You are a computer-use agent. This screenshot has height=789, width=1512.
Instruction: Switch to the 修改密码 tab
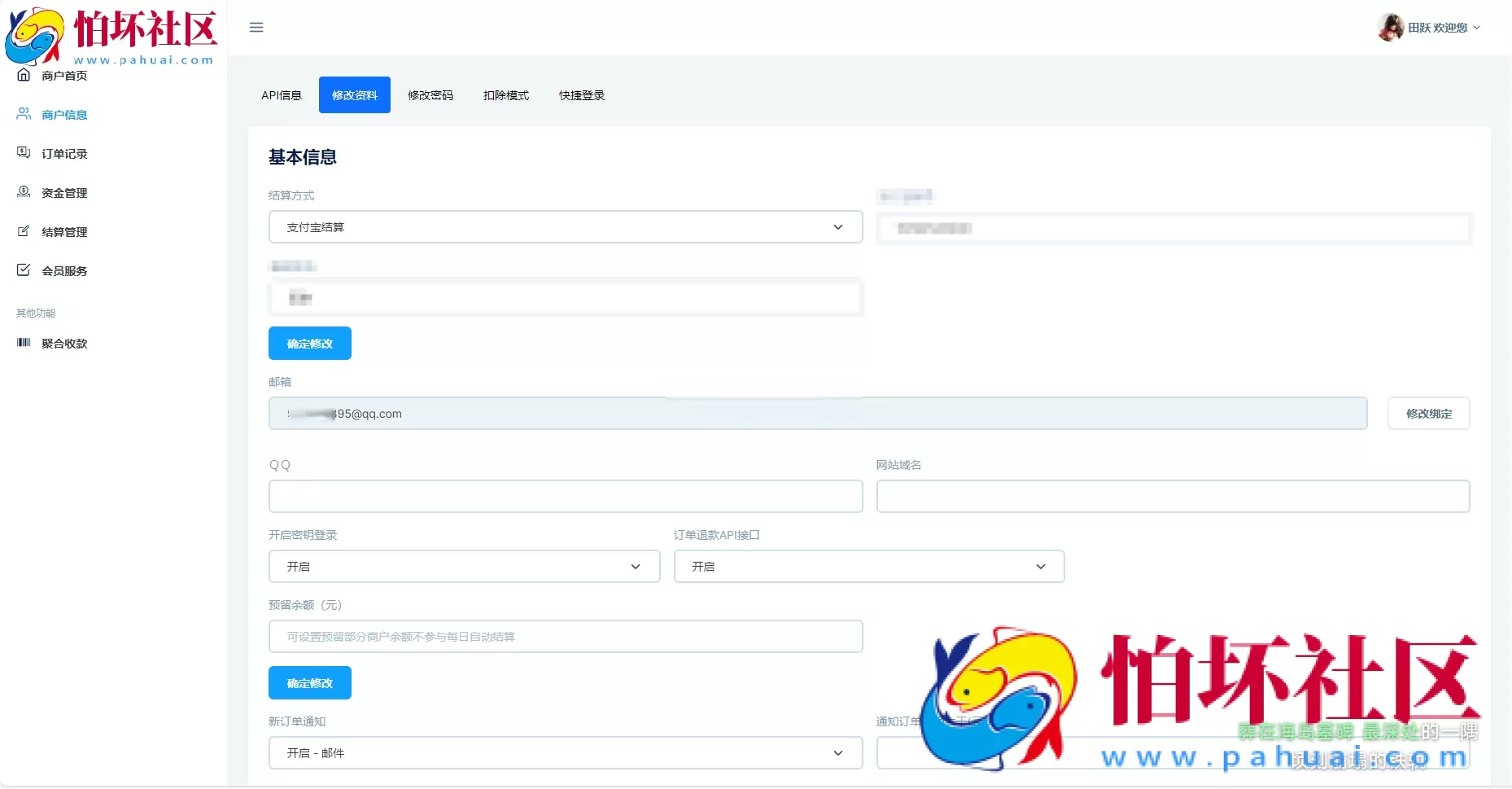[430, 95]
